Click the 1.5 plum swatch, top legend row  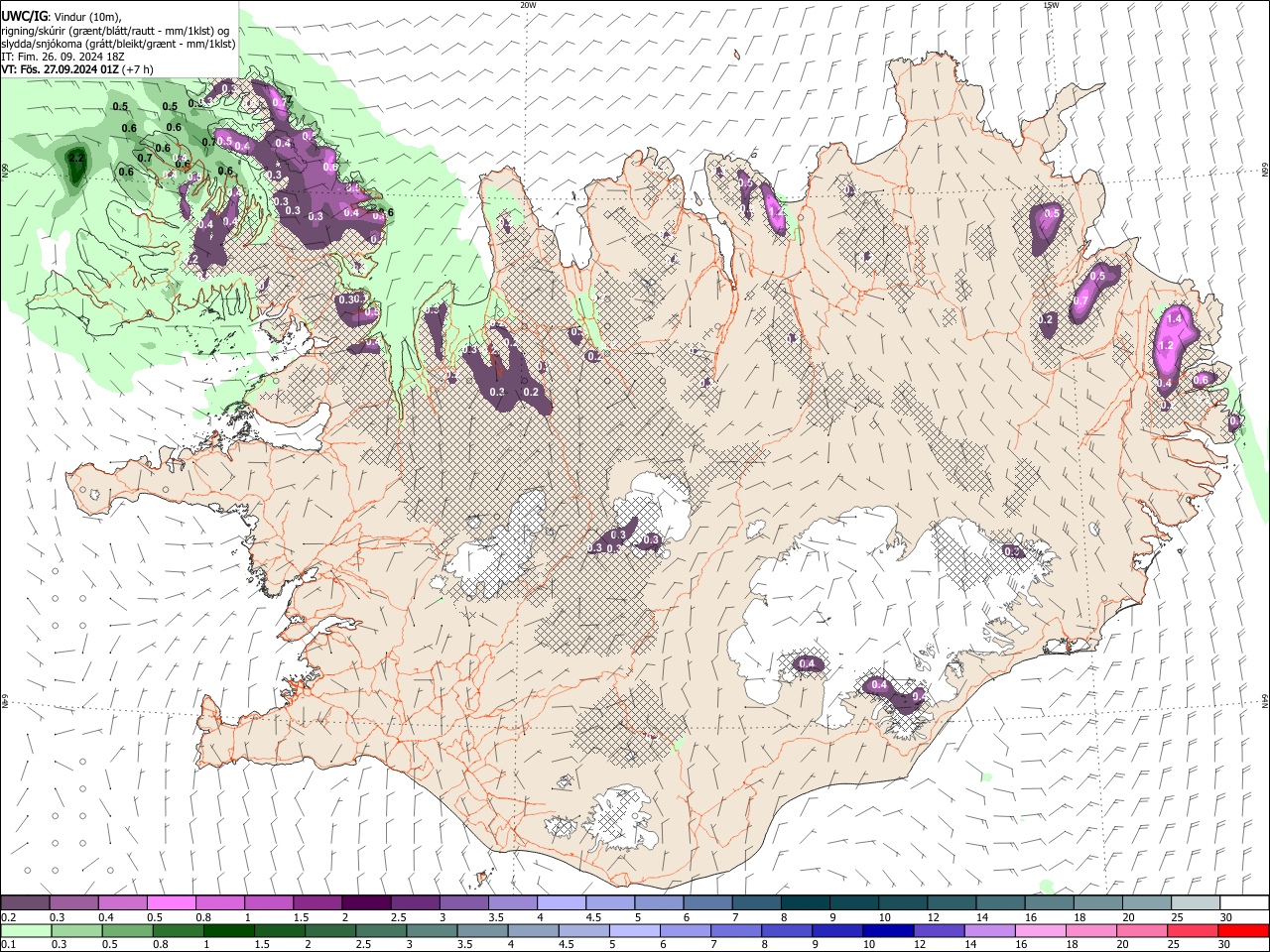317,902
